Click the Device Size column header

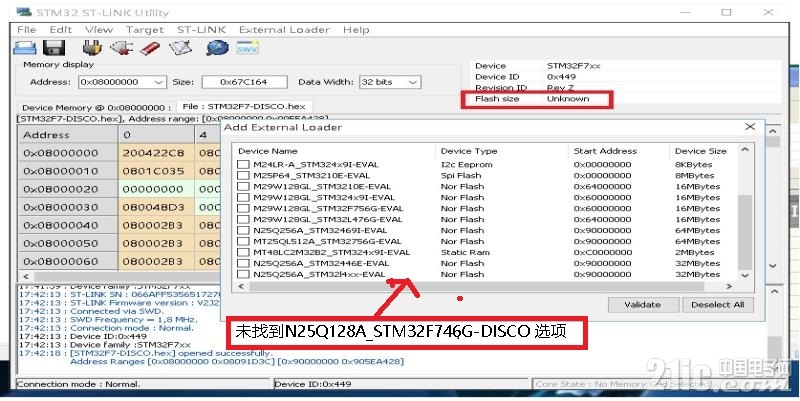[x=703, y=151]
